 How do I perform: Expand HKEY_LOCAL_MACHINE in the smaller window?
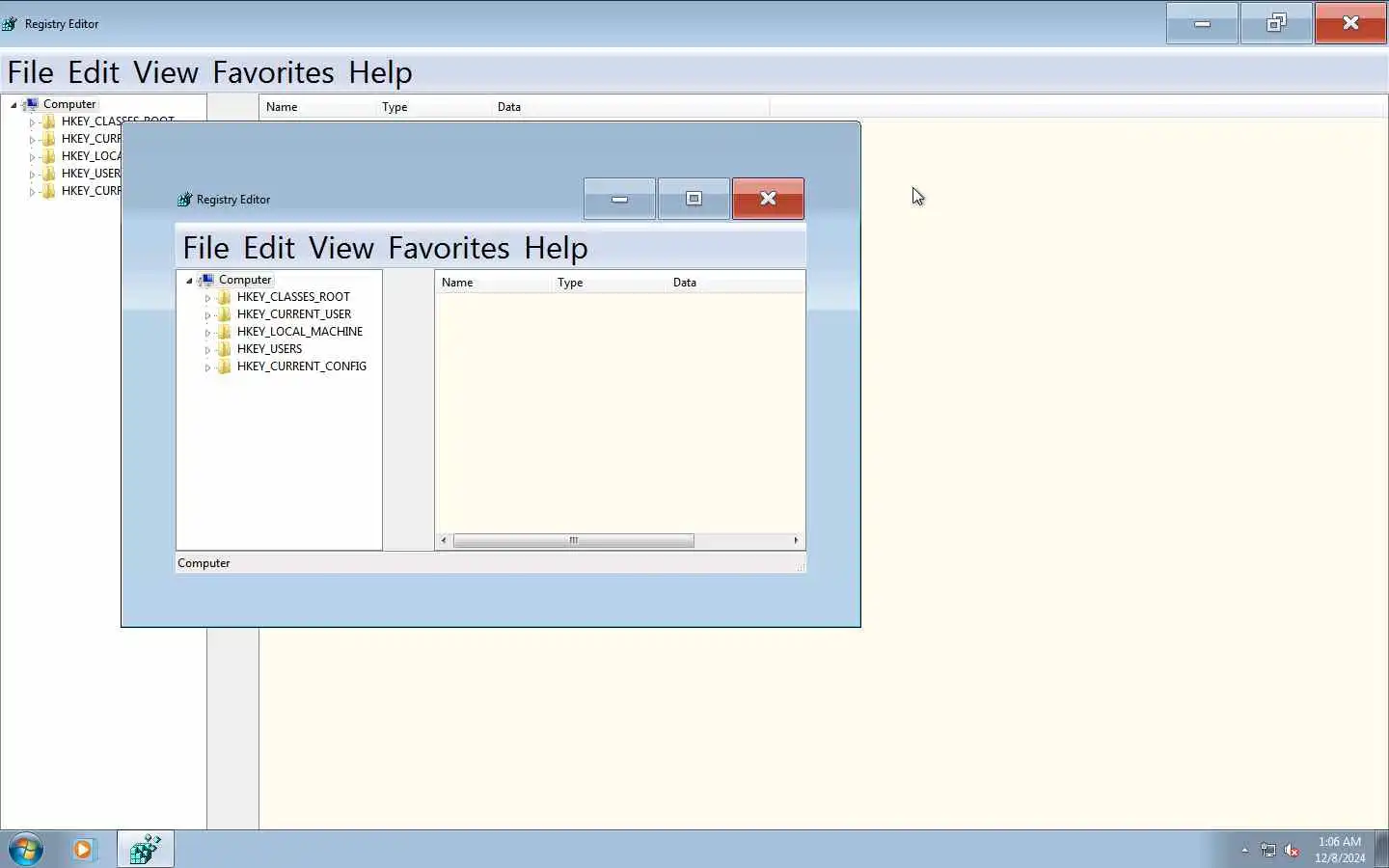tap(207, 333)
